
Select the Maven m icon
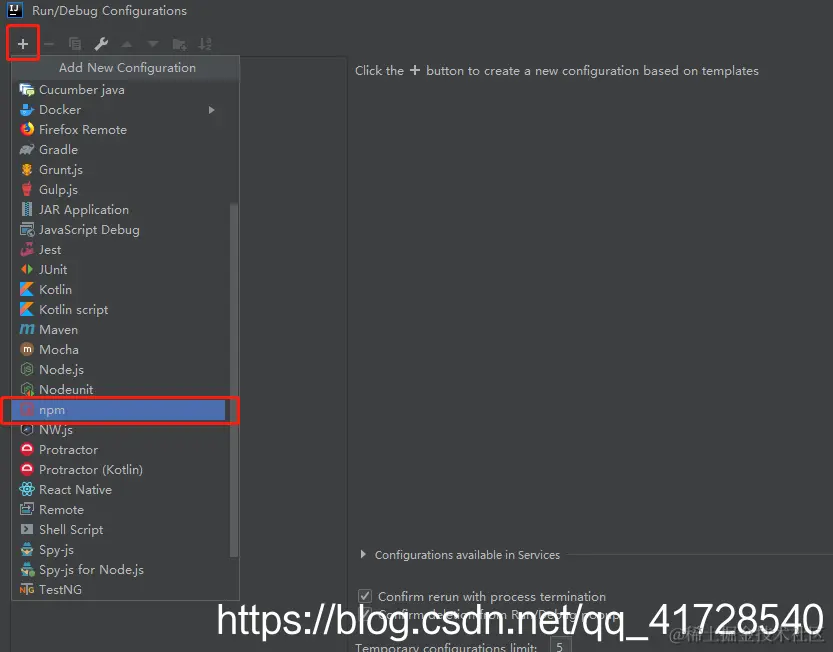(x=27, y=329)
